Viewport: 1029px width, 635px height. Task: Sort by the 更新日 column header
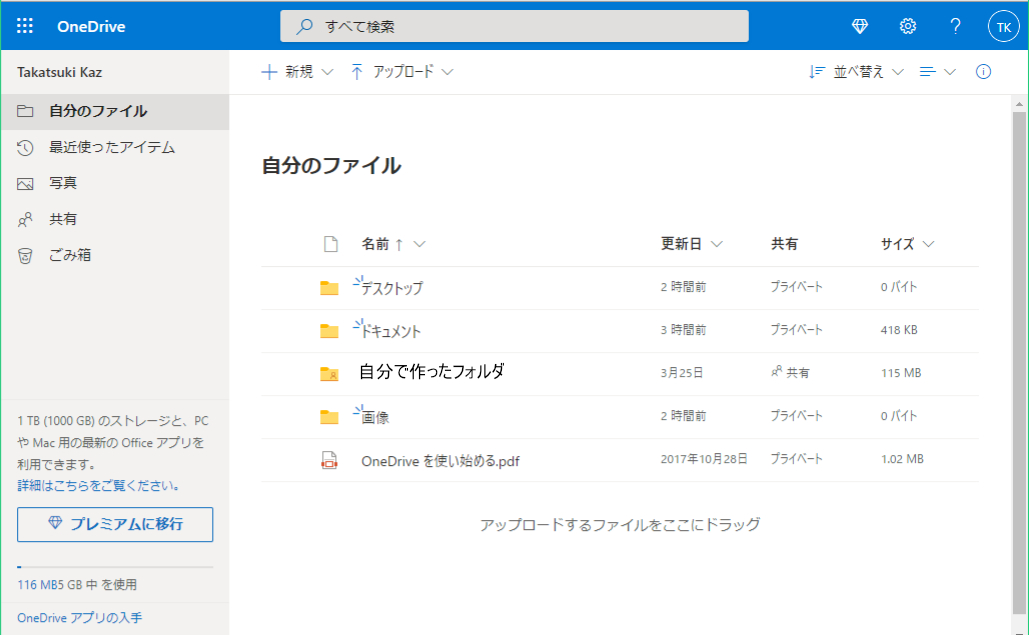pos(691,244)
